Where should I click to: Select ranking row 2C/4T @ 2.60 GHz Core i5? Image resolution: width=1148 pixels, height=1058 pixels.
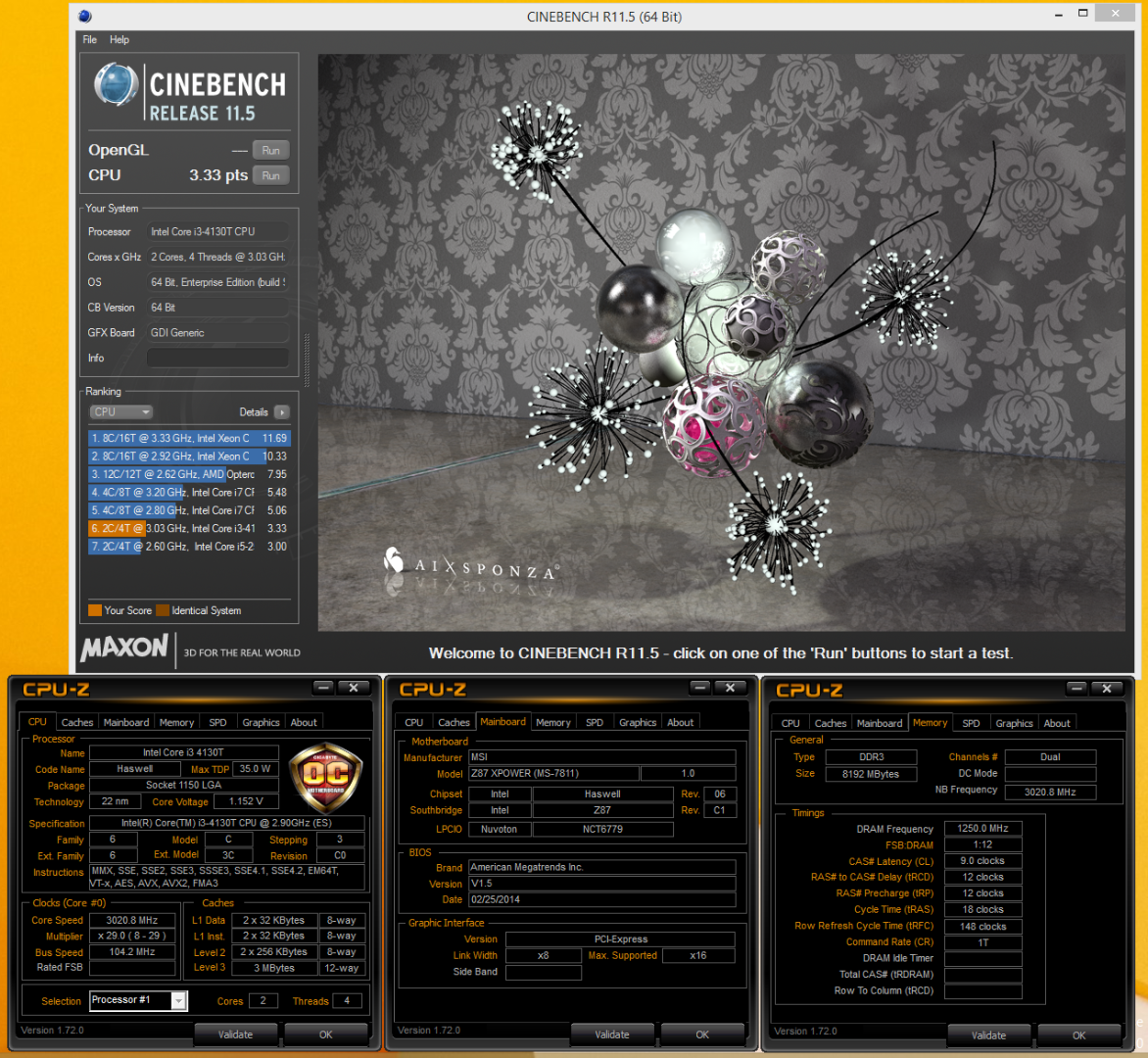189,547
